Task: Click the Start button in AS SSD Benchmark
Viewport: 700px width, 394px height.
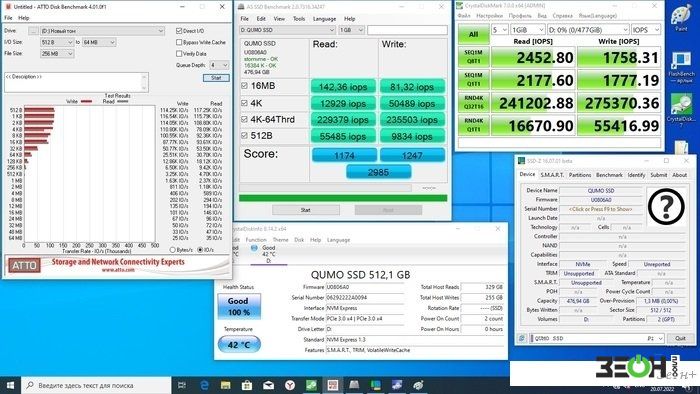Action: coord(306,210)
